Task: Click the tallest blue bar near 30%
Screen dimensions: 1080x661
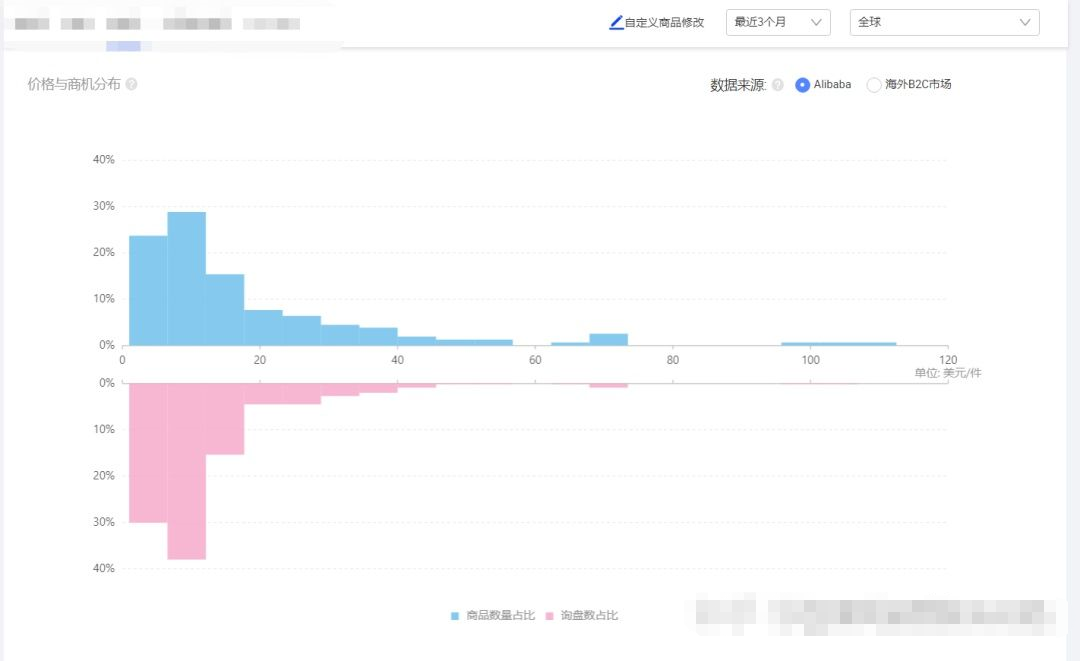Action: coord(187,279)
